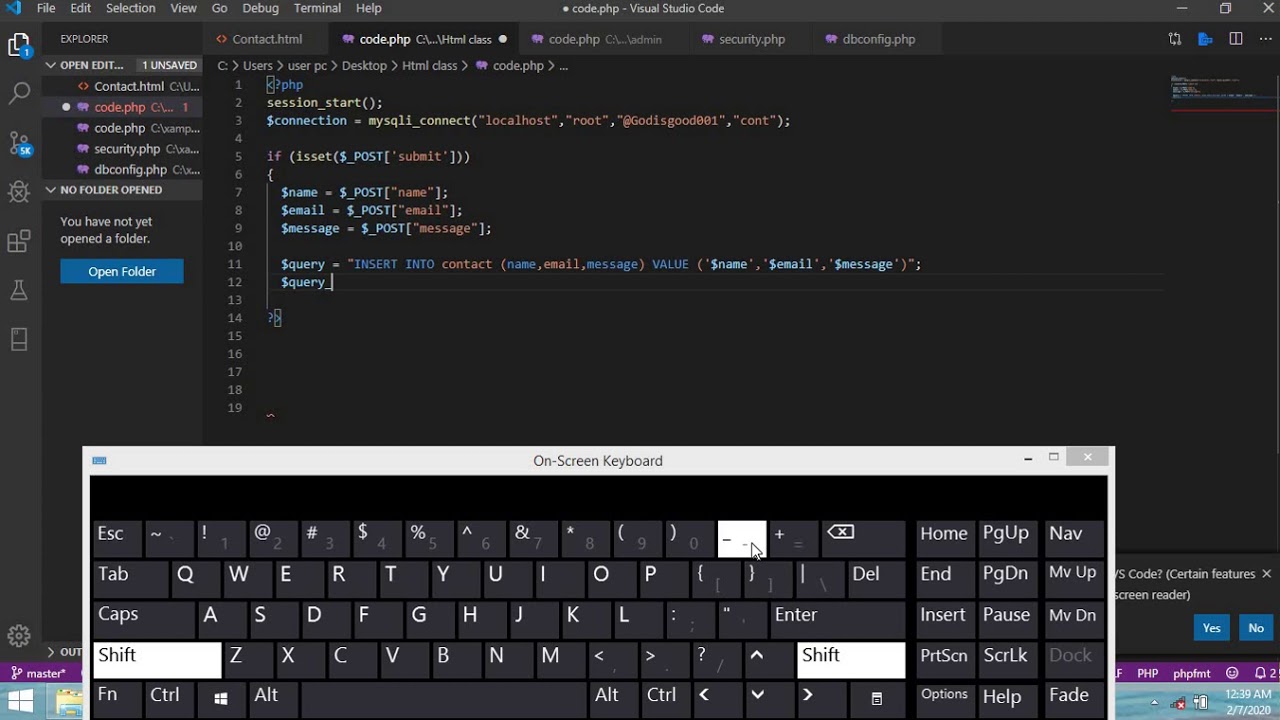Click the Options key on keyboard
Viewport: 1280px width, 720px height.
(945, 698)
